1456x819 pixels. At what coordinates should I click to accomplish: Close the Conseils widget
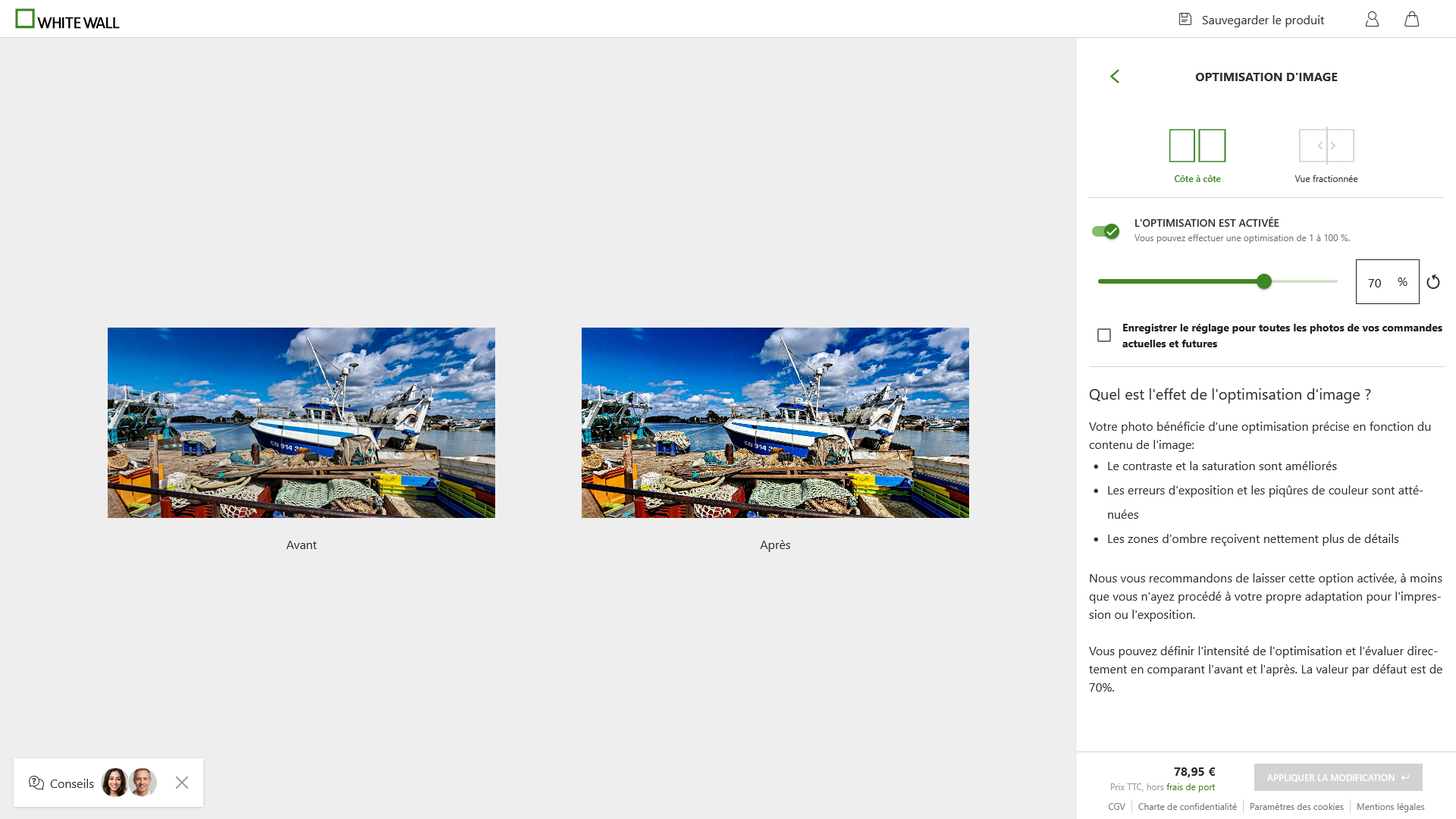click(x=182, y=783)
